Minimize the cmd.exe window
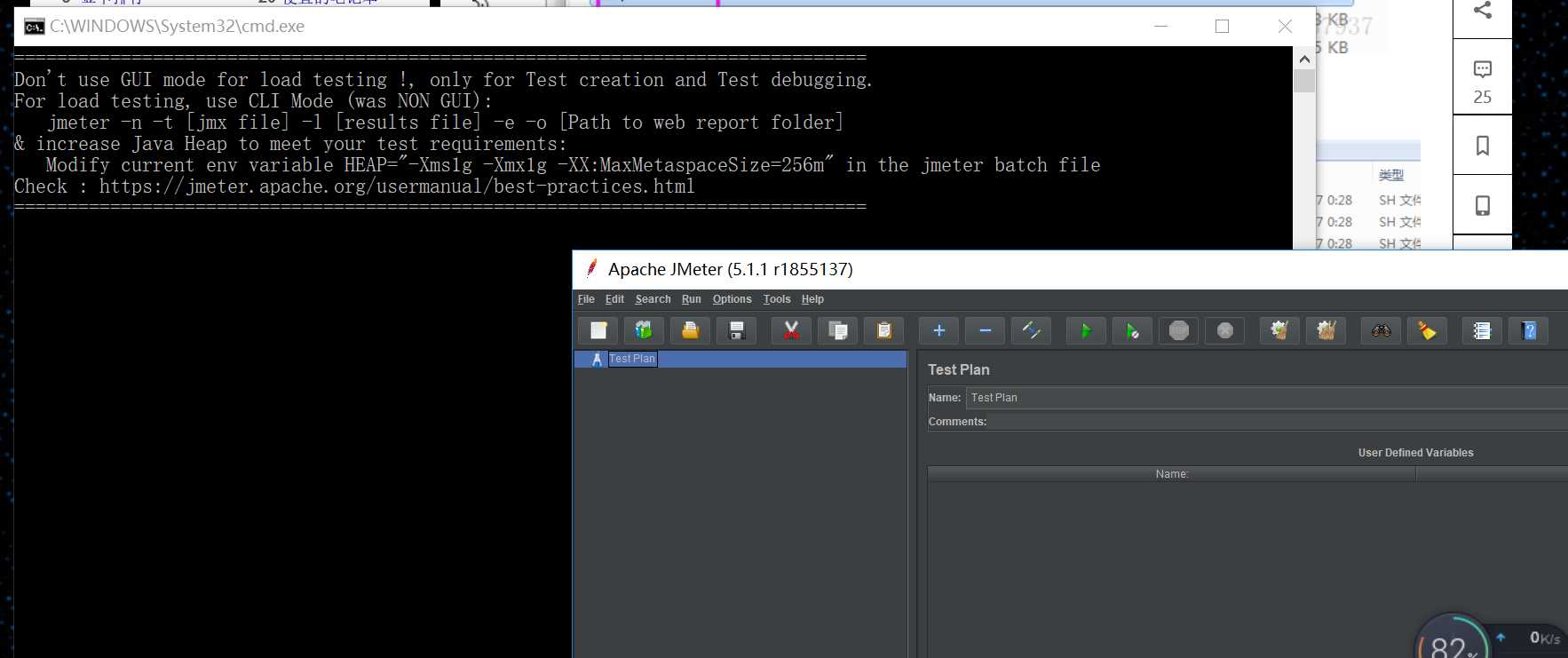This screenshot has width=1568, height=658. click(1160, 27)
